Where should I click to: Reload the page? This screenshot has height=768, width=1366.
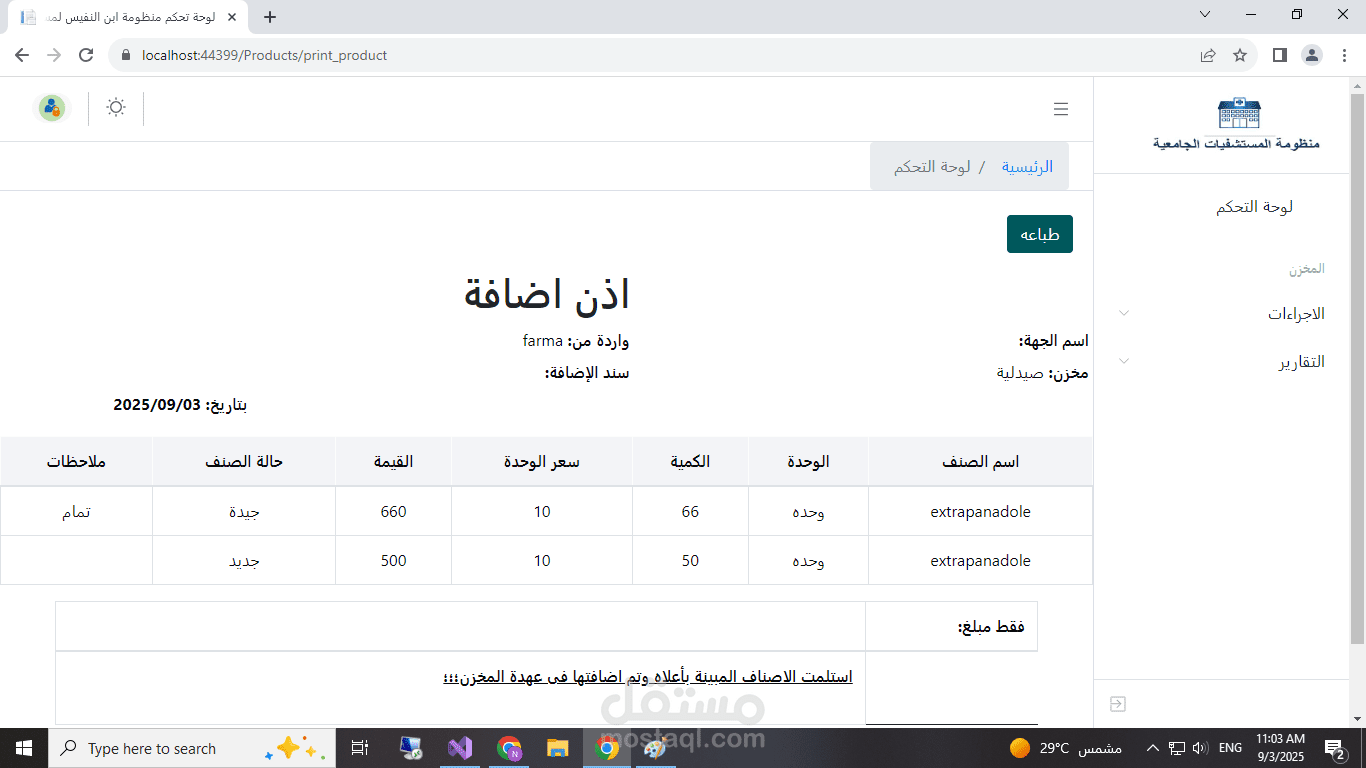click(86, 55)
